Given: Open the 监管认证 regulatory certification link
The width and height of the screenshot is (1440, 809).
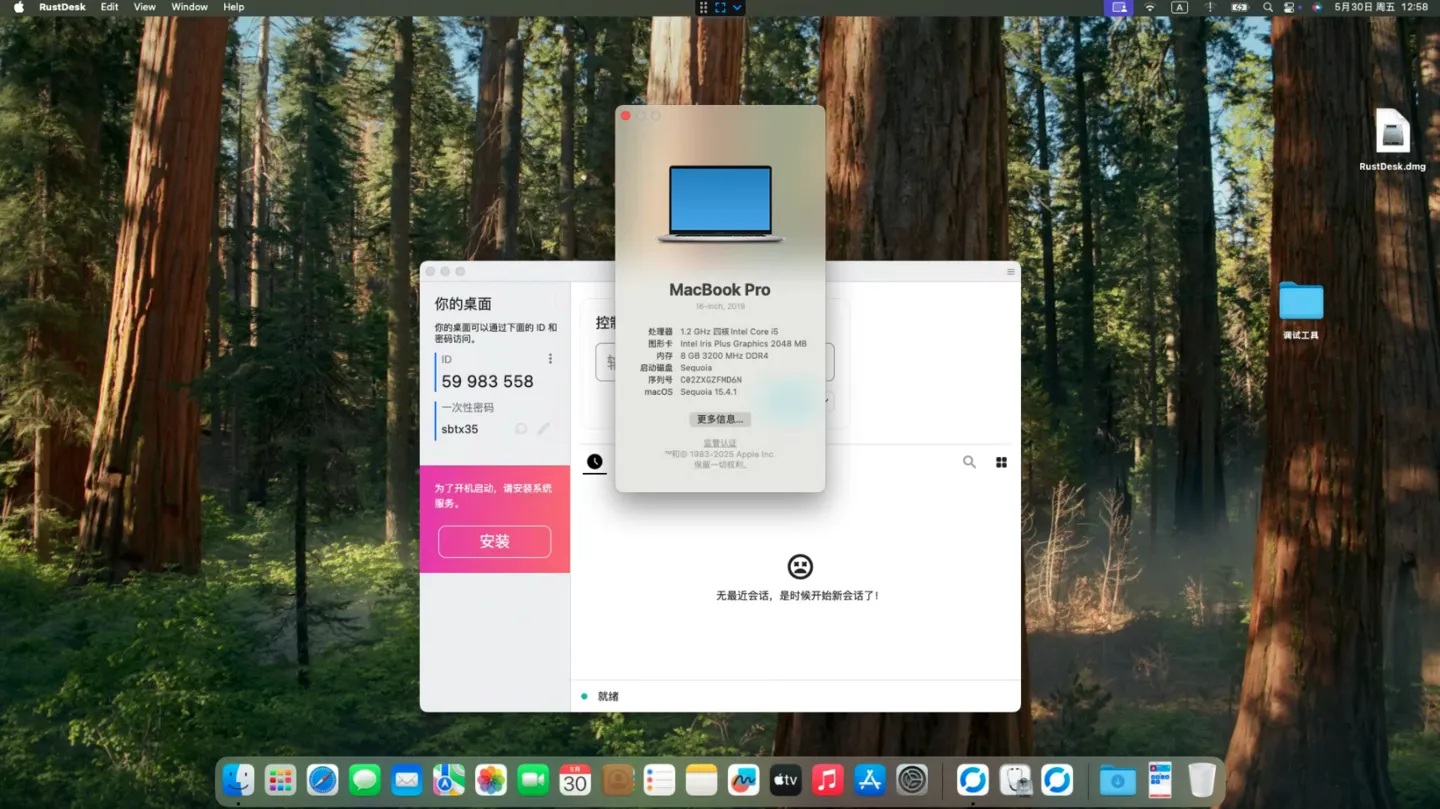Looking at the screenshot, I should click(719, 441).
